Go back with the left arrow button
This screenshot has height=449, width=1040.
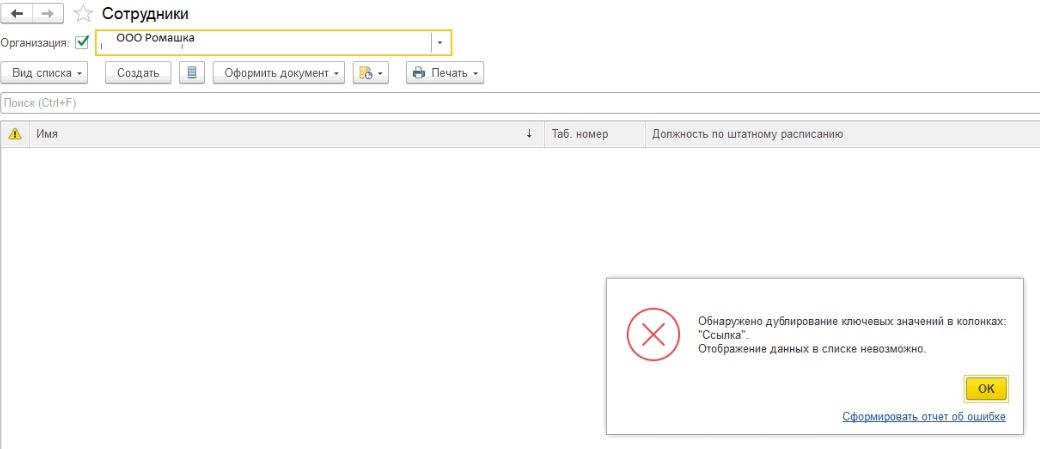17,13
